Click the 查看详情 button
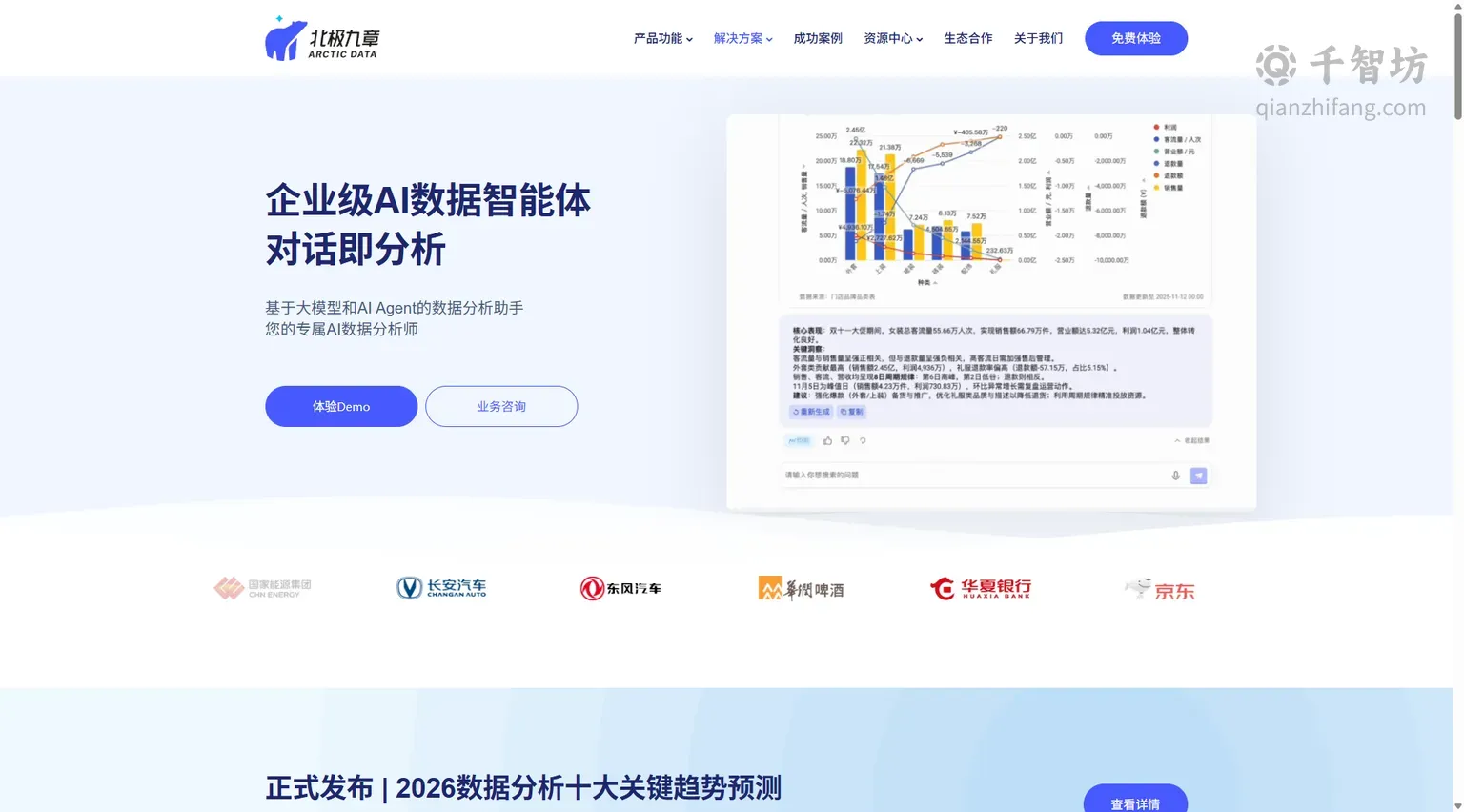 1135,799
